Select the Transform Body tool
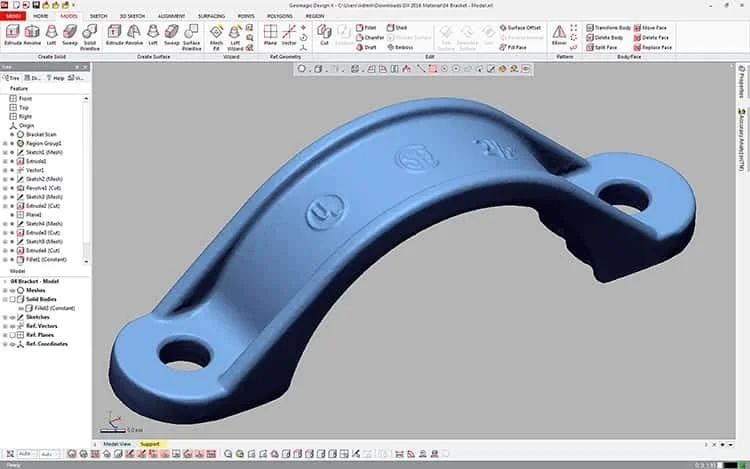 pyautogui.click(x=608, y=28)
